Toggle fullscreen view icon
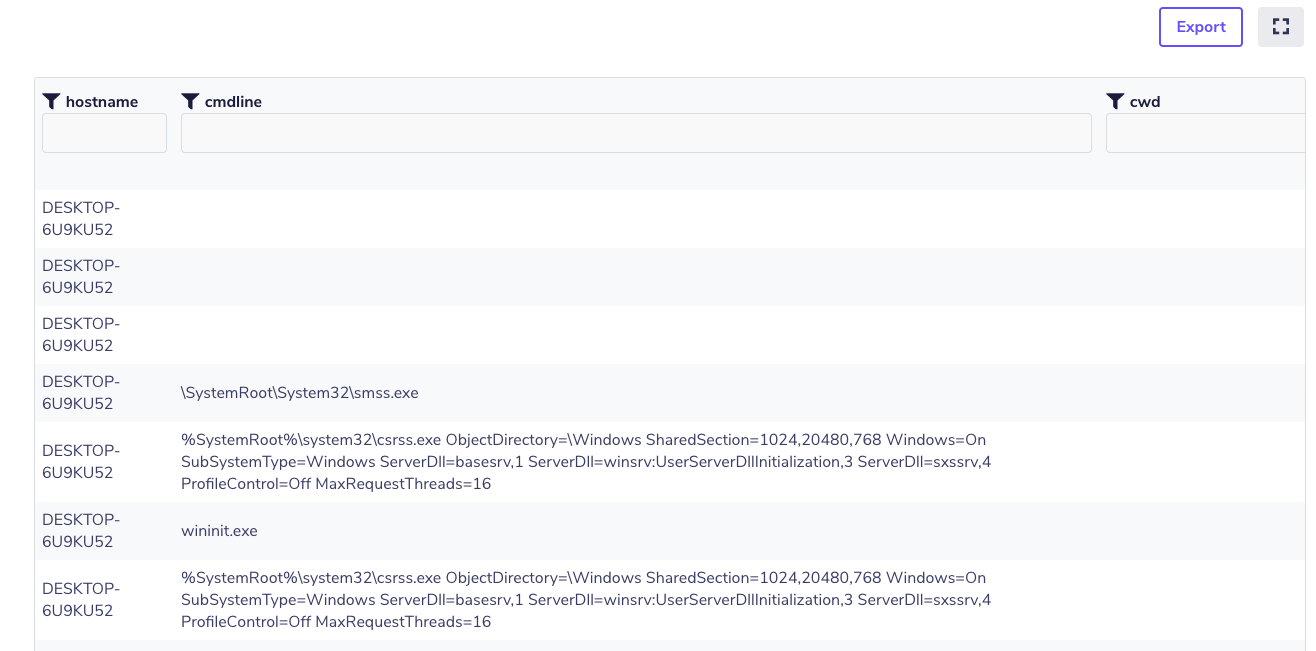1316x651 pixels. point(1281,27)
